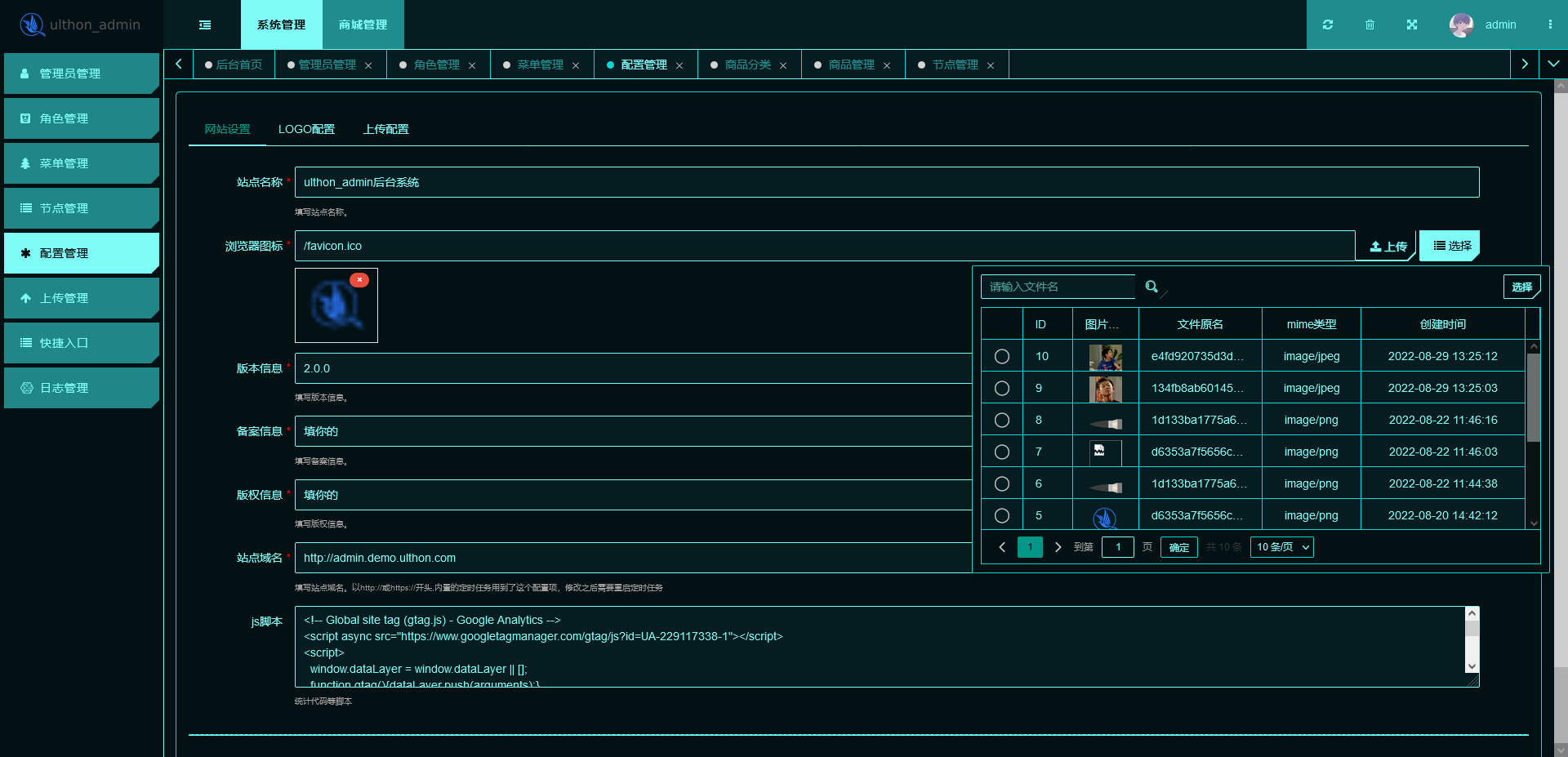The width and height of the screenshot is (1568, 757).
Task: Switch to 系统管理 top menu
Action: tap(282, 24)
